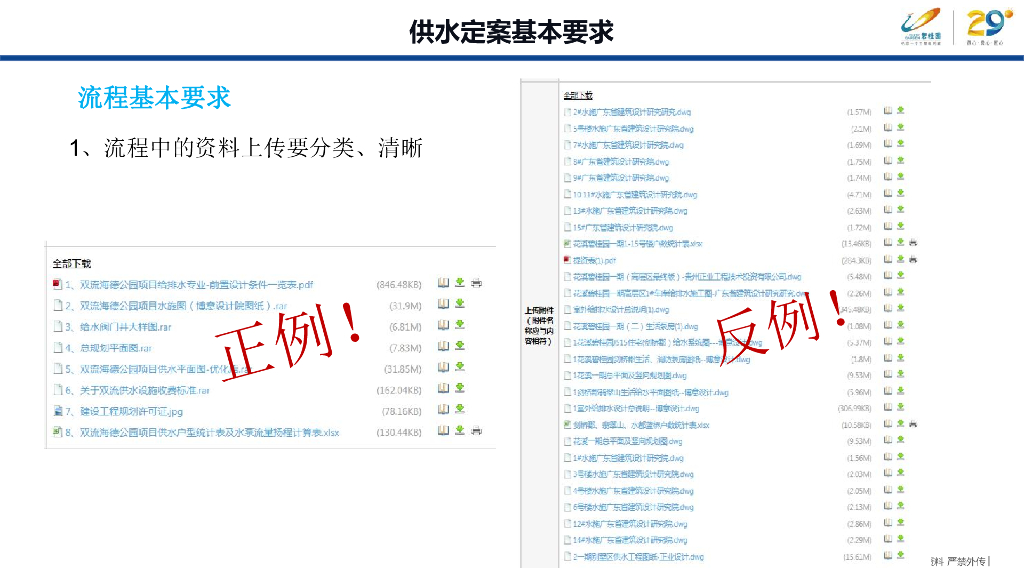The height and width of the screenshot is (576, 1024).
Task: Click the red pdf file-type icon in left list
Action: coord(57,284)
